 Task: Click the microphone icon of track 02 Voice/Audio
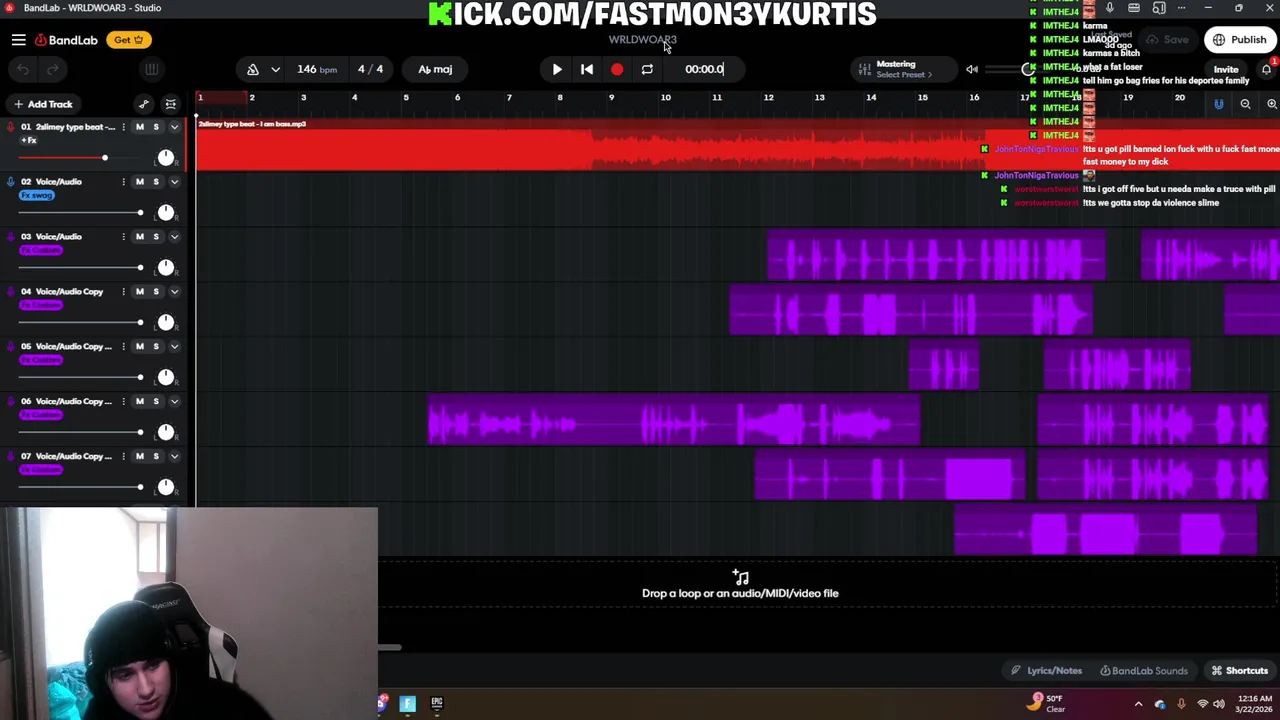10,182
